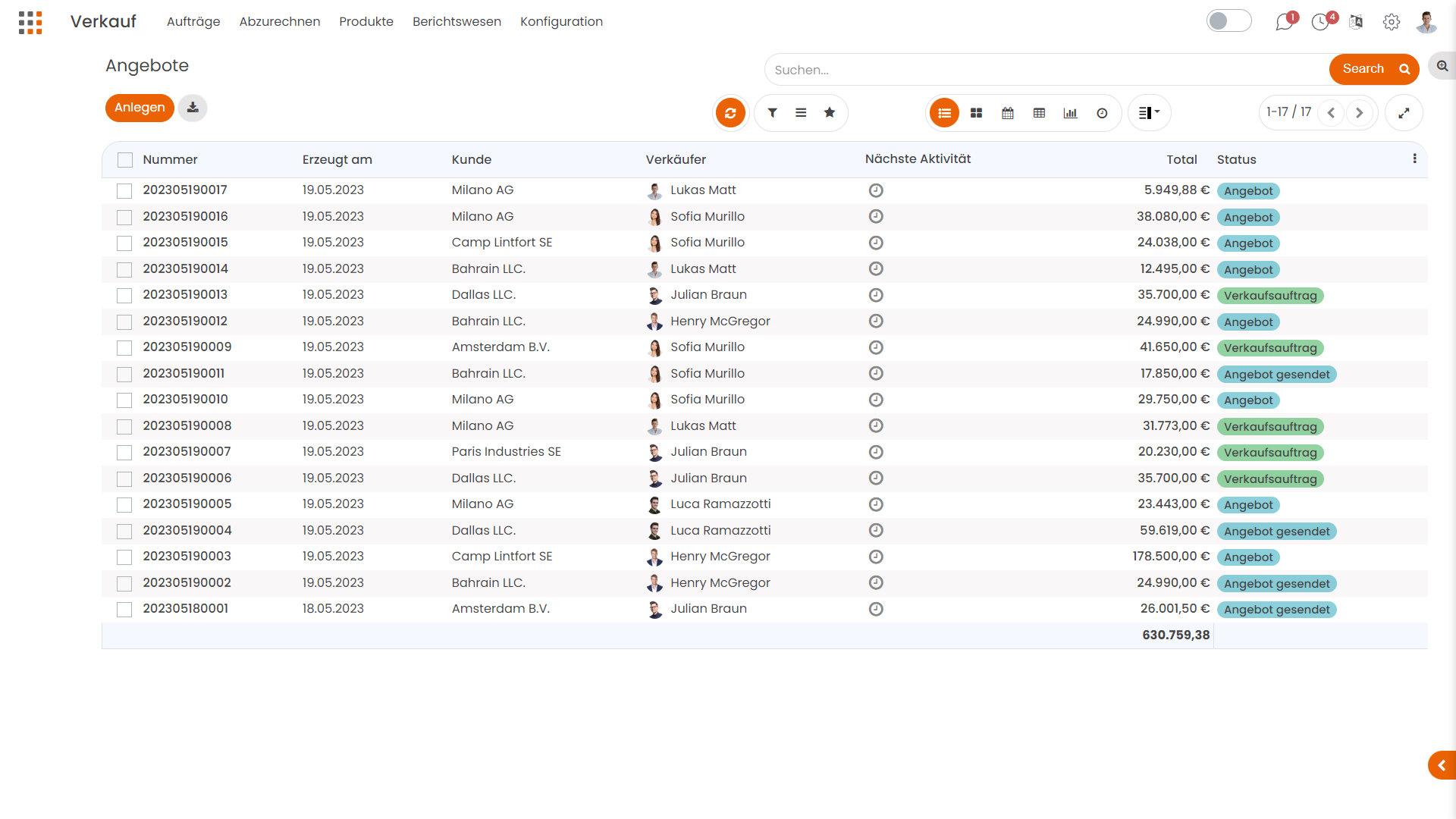The width and height of the screenshot is (1456, 819).
Task: Switch to list view
Action: pyautogui.click(x=944, y=113)
